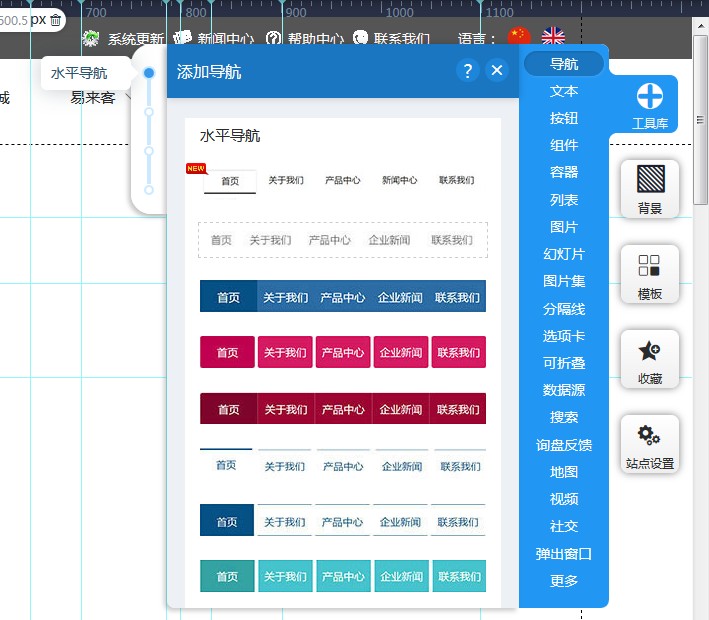Close the 添加导航 dialog

click(x=497, y=71)
